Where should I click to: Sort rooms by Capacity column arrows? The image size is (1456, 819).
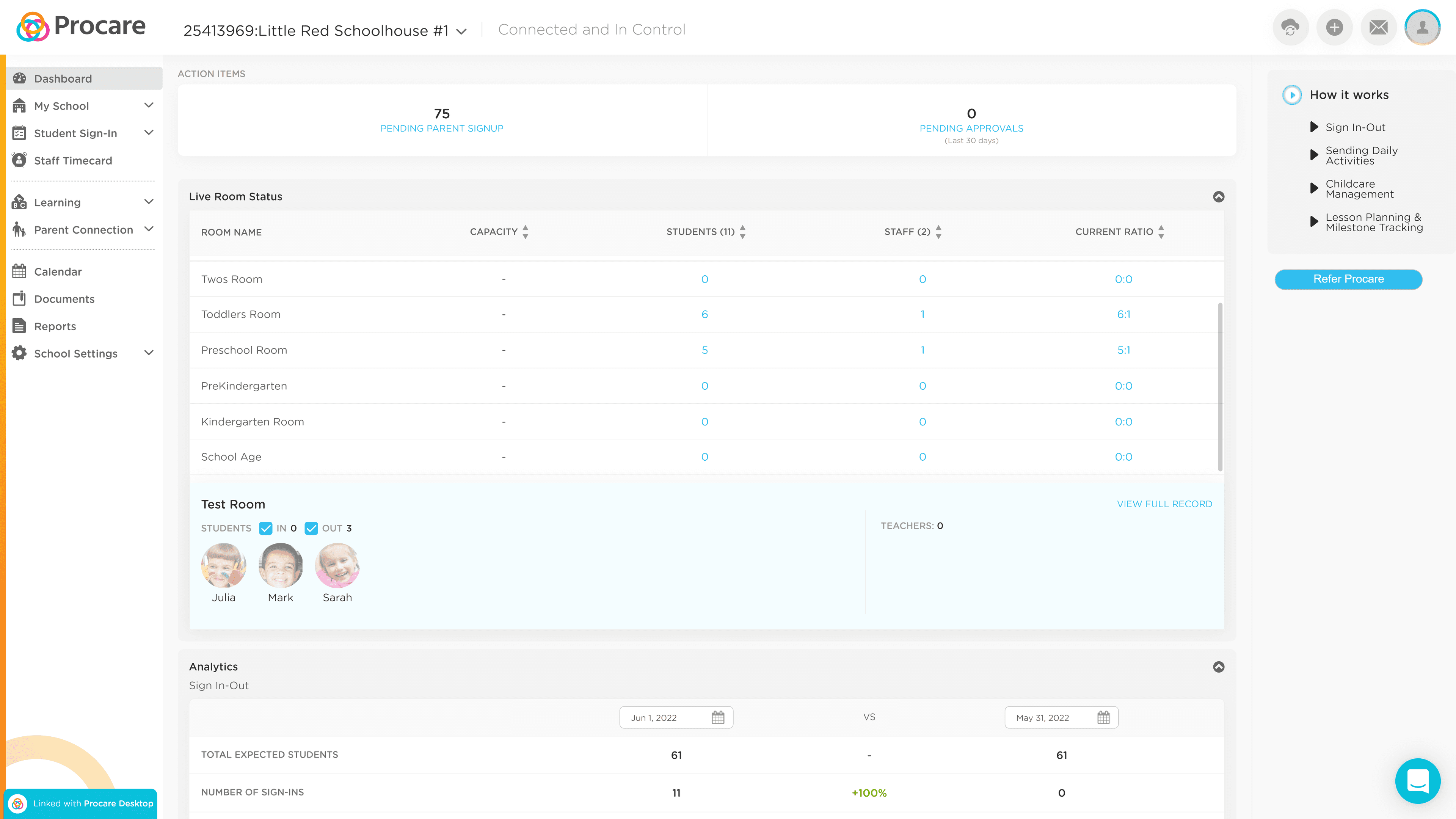(525, 232)
